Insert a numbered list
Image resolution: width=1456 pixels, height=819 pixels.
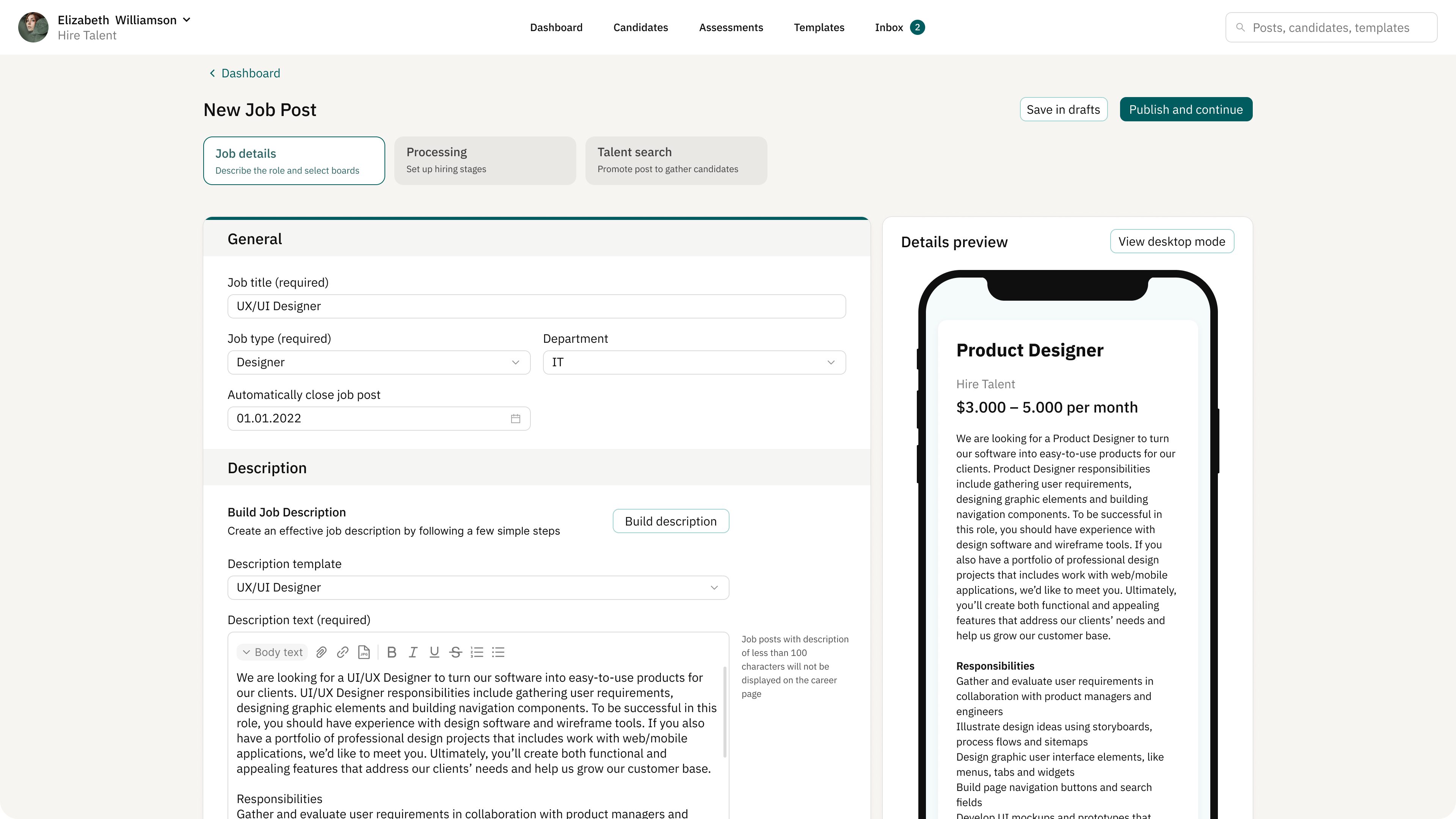coord(477,652)
